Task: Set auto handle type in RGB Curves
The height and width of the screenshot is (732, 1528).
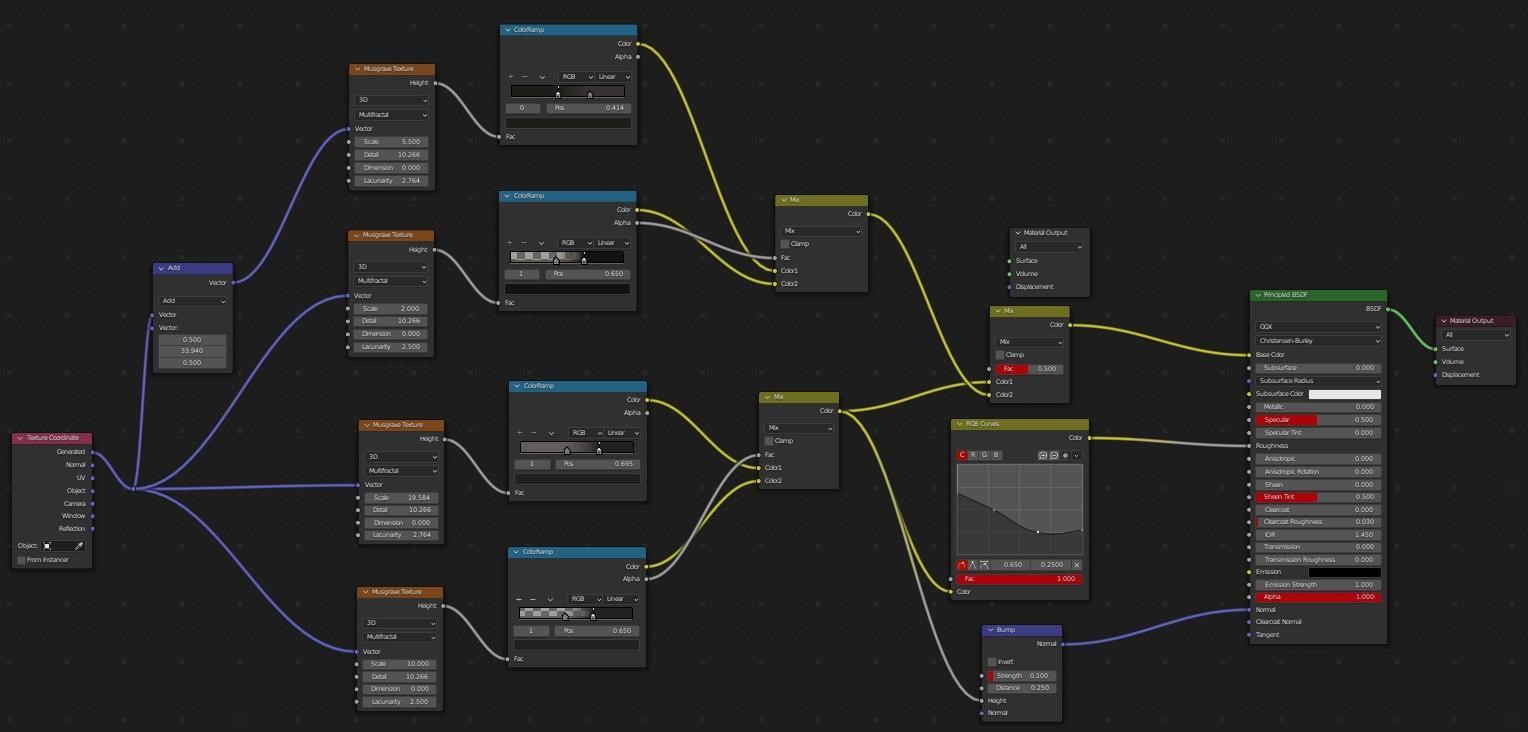Action: [962, 565]
